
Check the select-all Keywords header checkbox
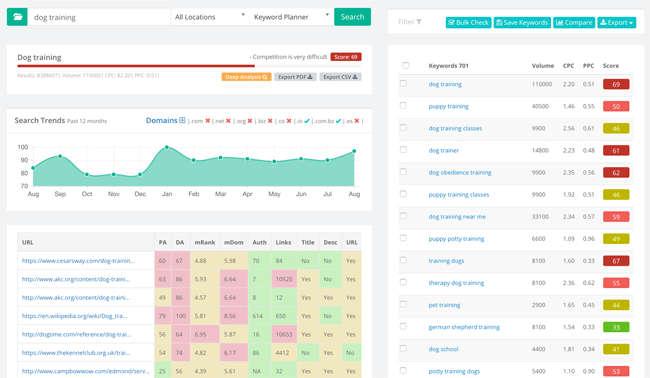point(405,65)
